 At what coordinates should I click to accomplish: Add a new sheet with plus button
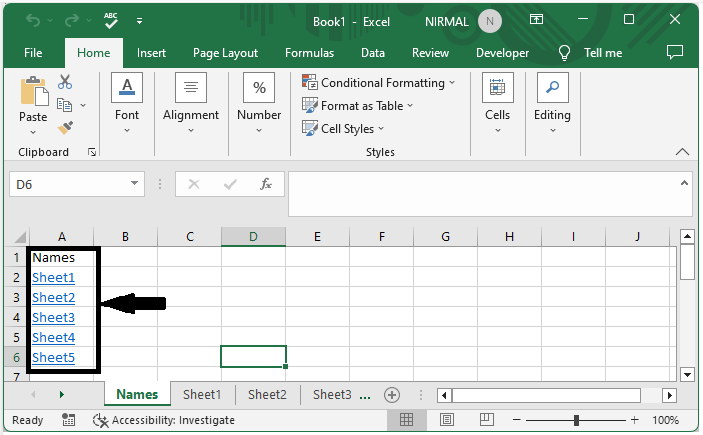(392, 395)
